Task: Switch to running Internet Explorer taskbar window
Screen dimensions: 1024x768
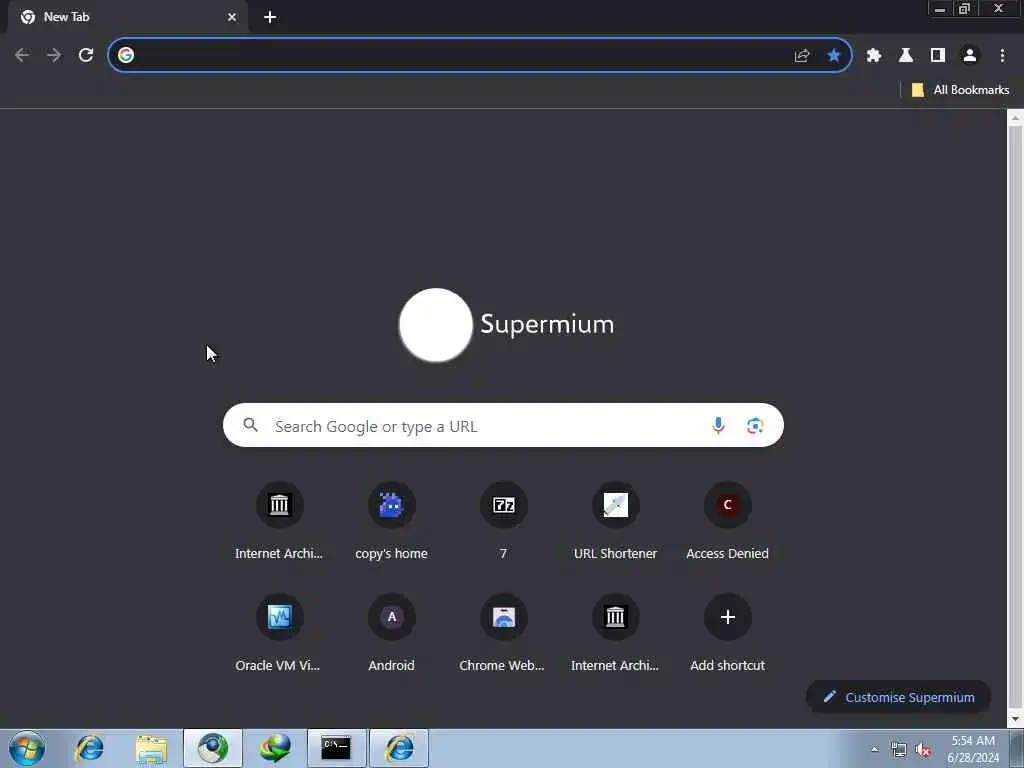Action: point(399,748)
